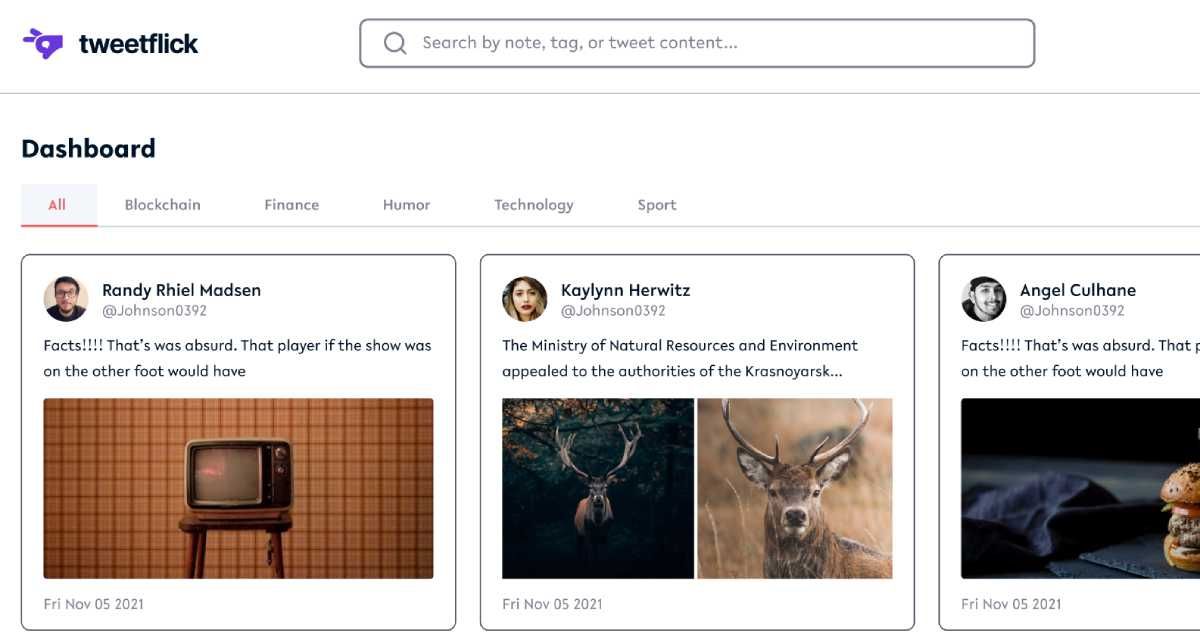Click the burger photo in Angel Culhane's tweet
This screenshot has width=1200, height=637.
pyautogui.click(x=1078, y=487)
